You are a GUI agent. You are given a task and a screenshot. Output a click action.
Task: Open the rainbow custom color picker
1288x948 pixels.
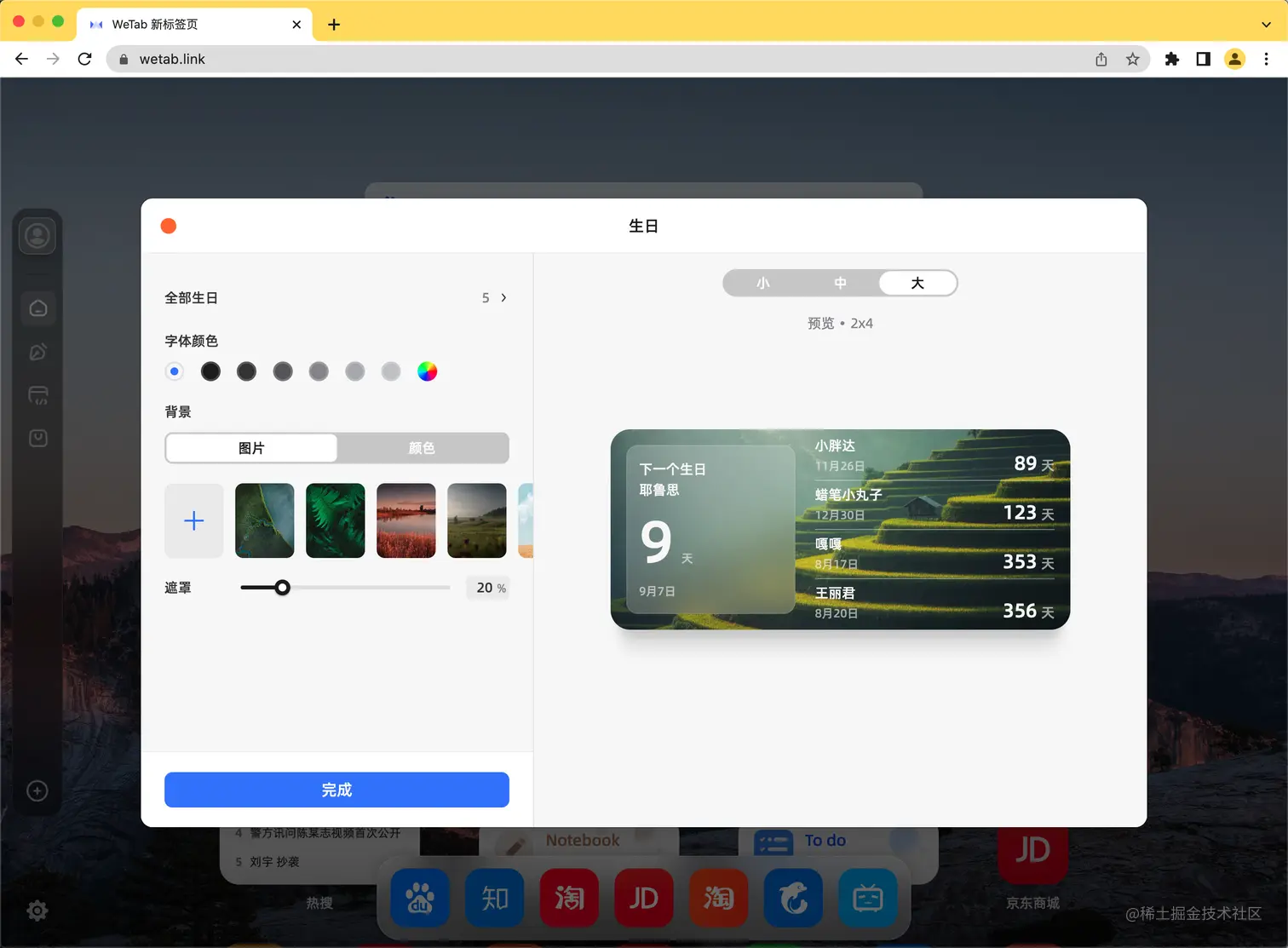[x=428, y=371]
